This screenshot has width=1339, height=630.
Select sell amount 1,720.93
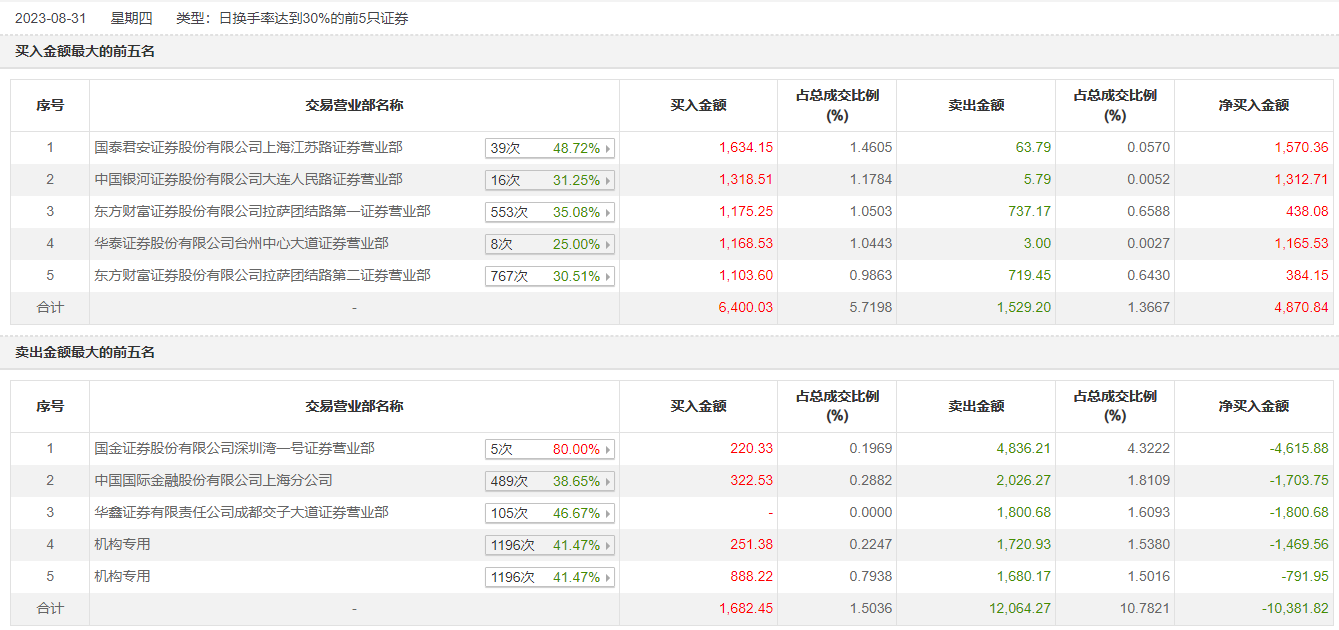1023,545
